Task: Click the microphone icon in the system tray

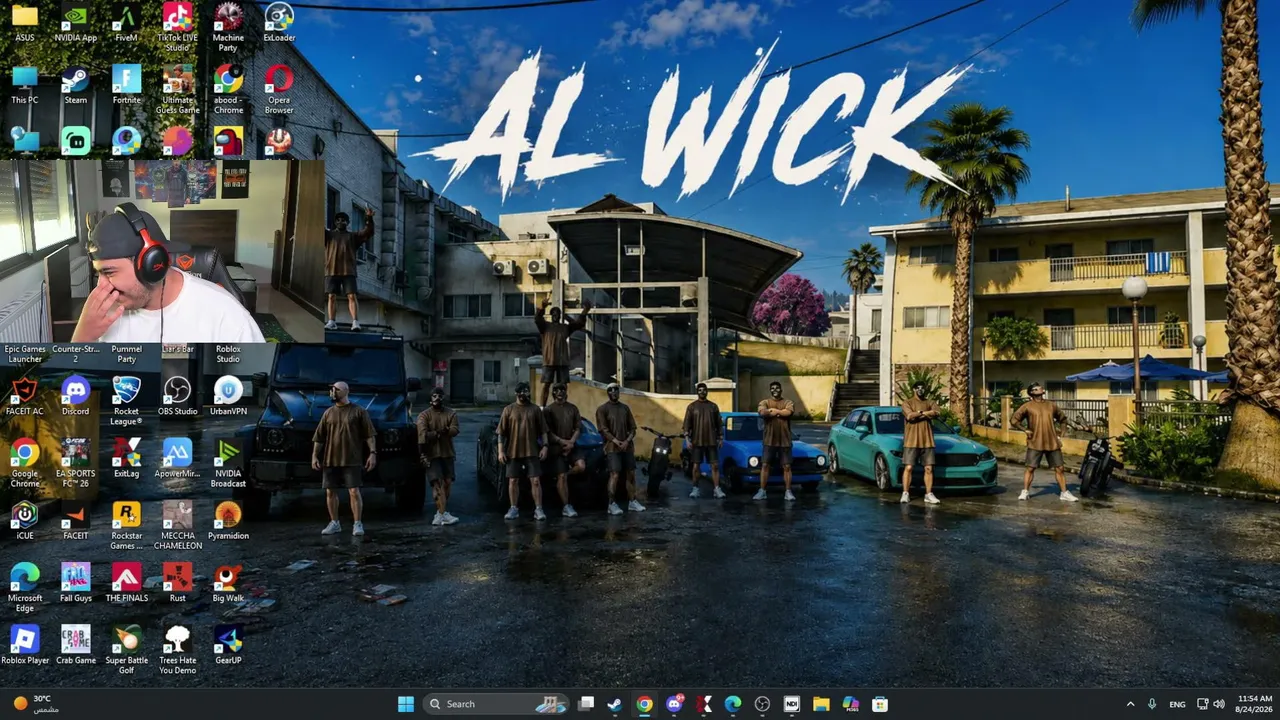Action: pos(1153,704)
